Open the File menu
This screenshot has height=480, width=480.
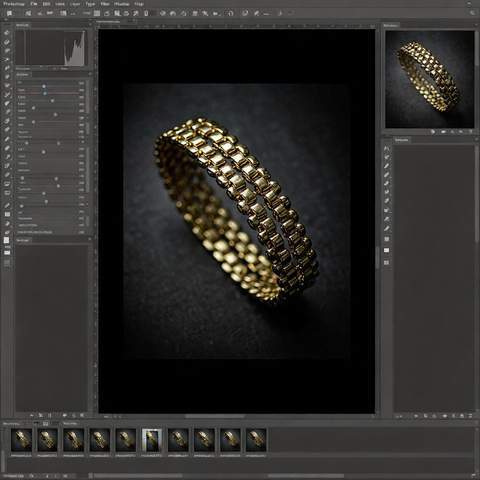coord(34,4)
